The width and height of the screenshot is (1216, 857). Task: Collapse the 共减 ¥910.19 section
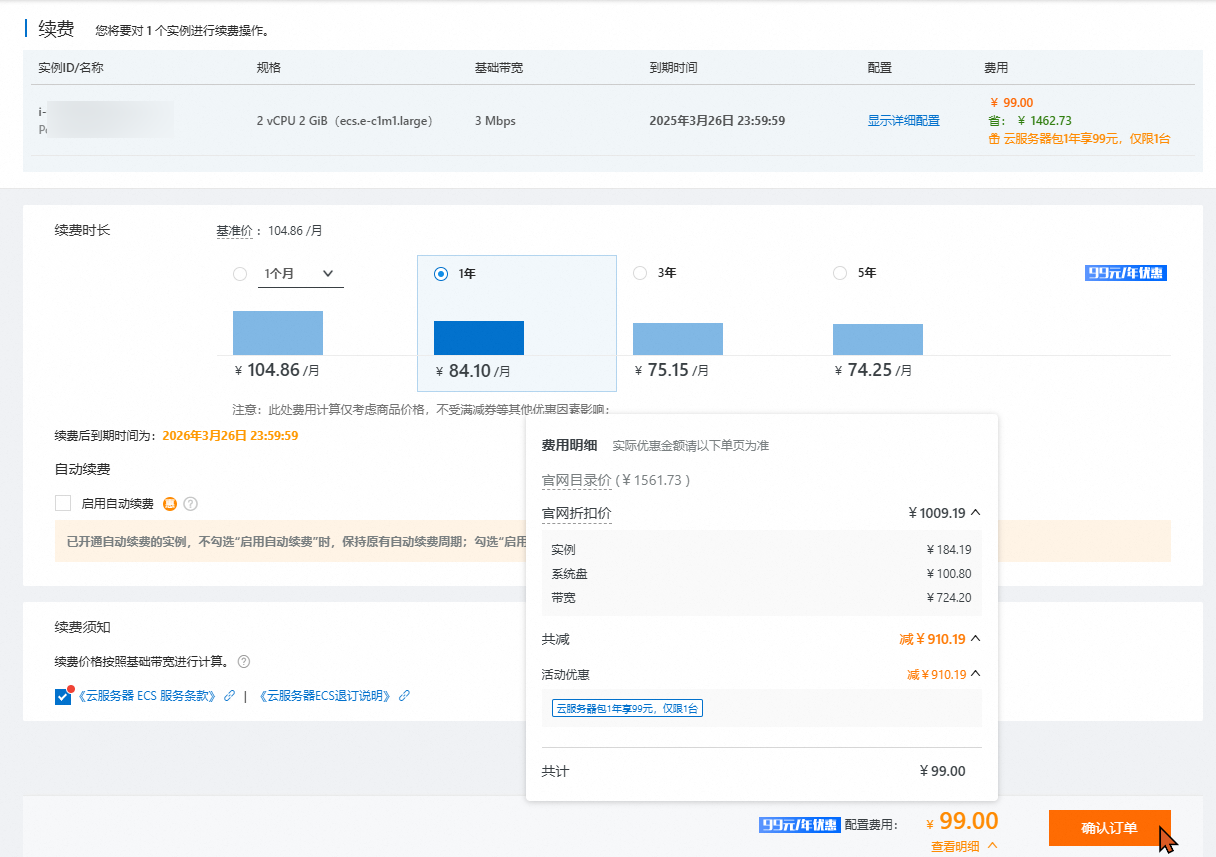[x=976, y=639]
